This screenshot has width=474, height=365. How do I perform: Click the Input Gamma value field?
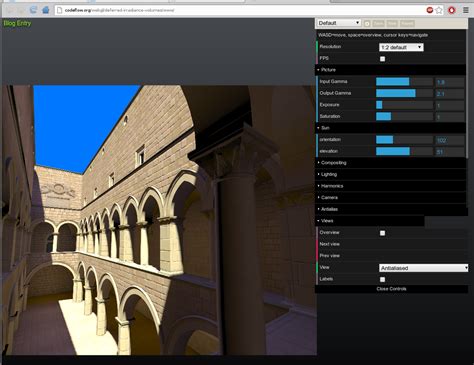[x=450, y=82]
